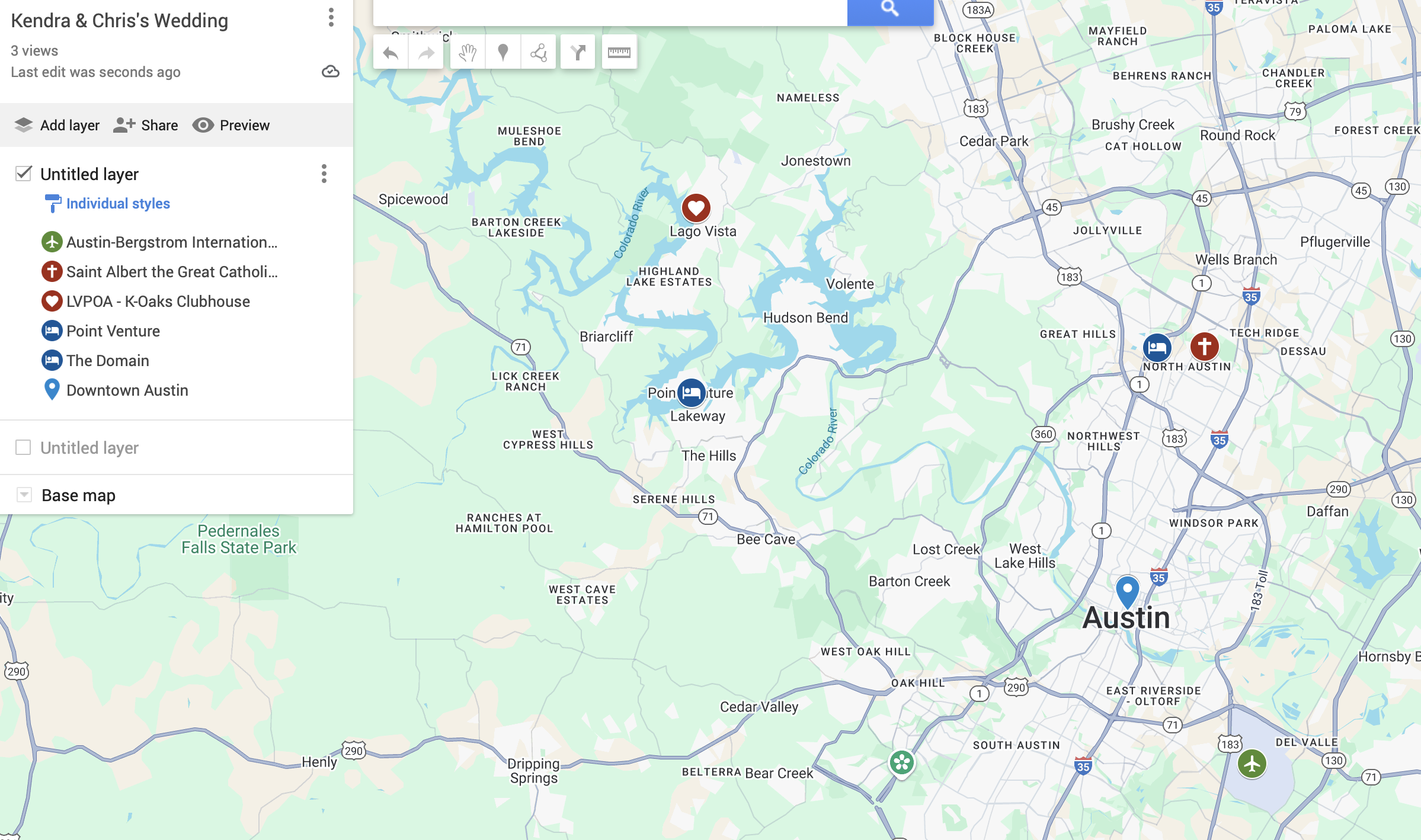
Task: Select the measure distances ruler tool
Action: (x=619, y=53)
